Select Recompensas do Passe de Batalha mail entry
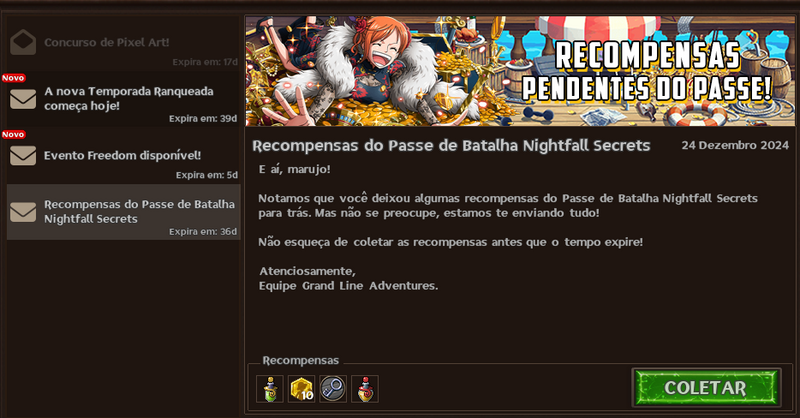This screenshot has width=800, height=418. (x=123, y=212)
